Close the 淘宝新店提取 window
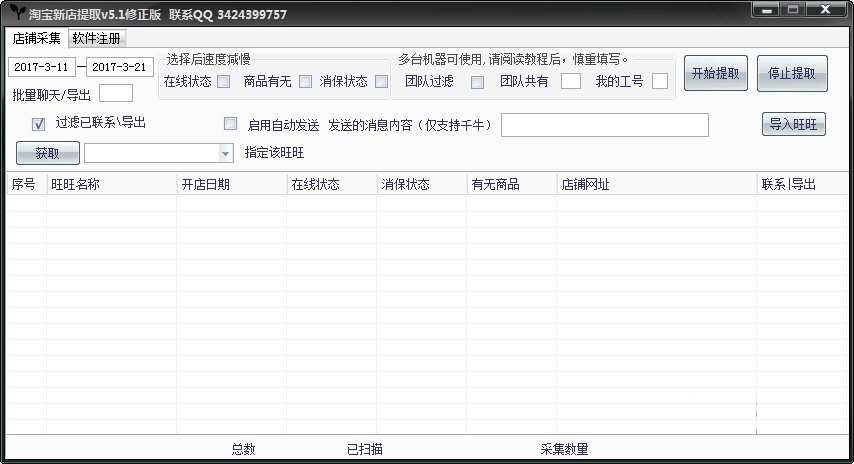The height and width of the screenshot is (464, 854). coord(825,10)
